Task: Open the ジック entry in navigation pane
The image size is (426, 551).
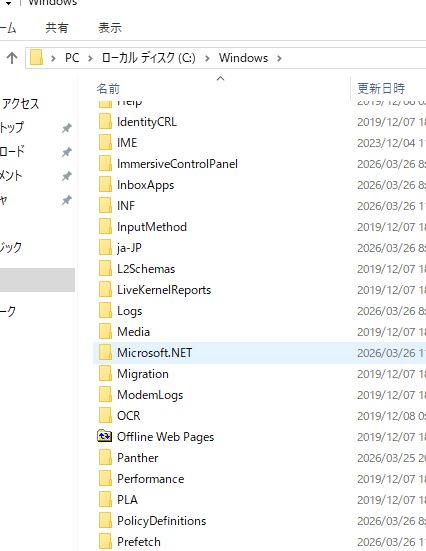Action: [11, 247]
